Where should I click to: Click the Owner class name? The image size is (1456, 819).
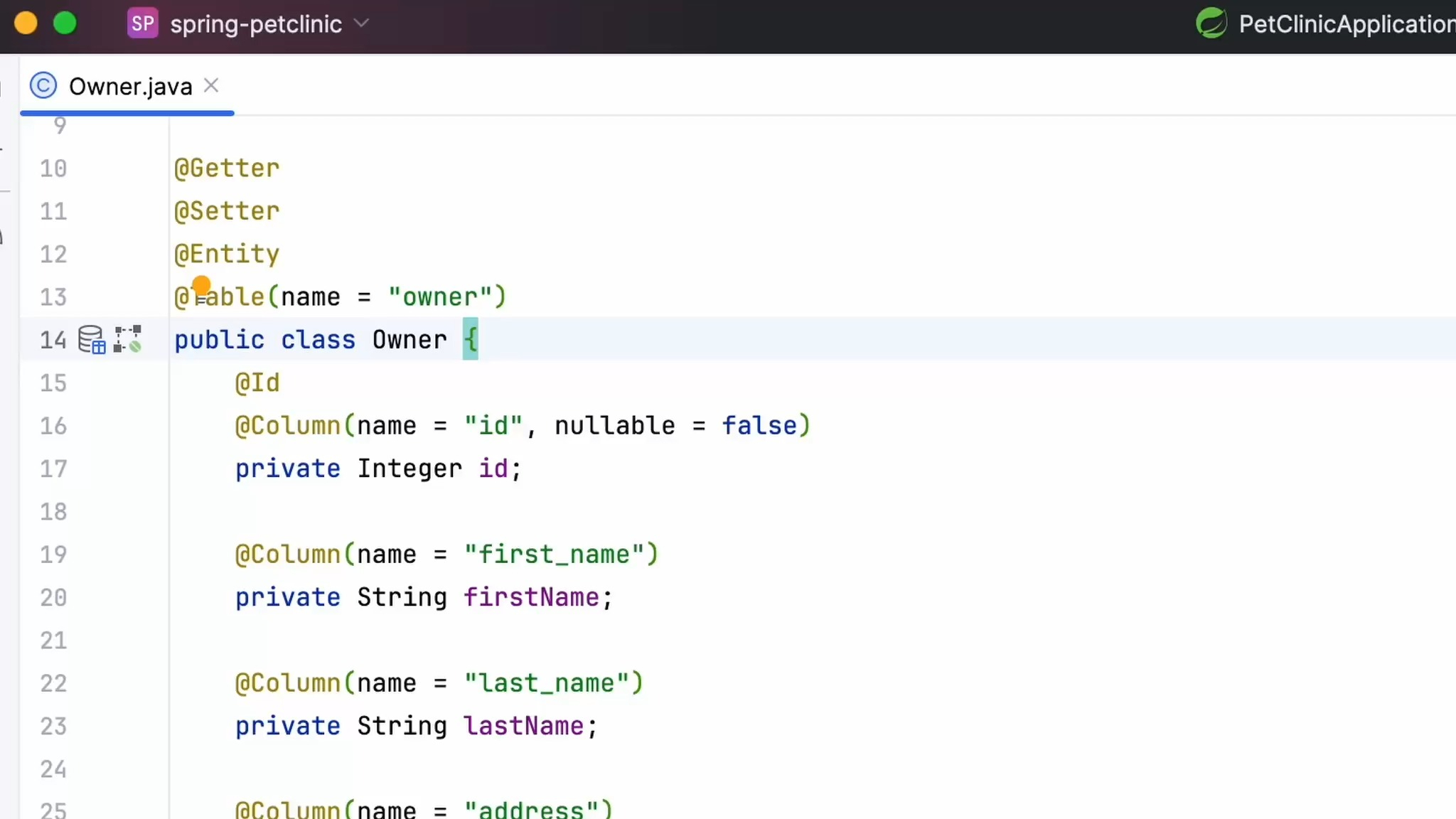click(409, 340)
